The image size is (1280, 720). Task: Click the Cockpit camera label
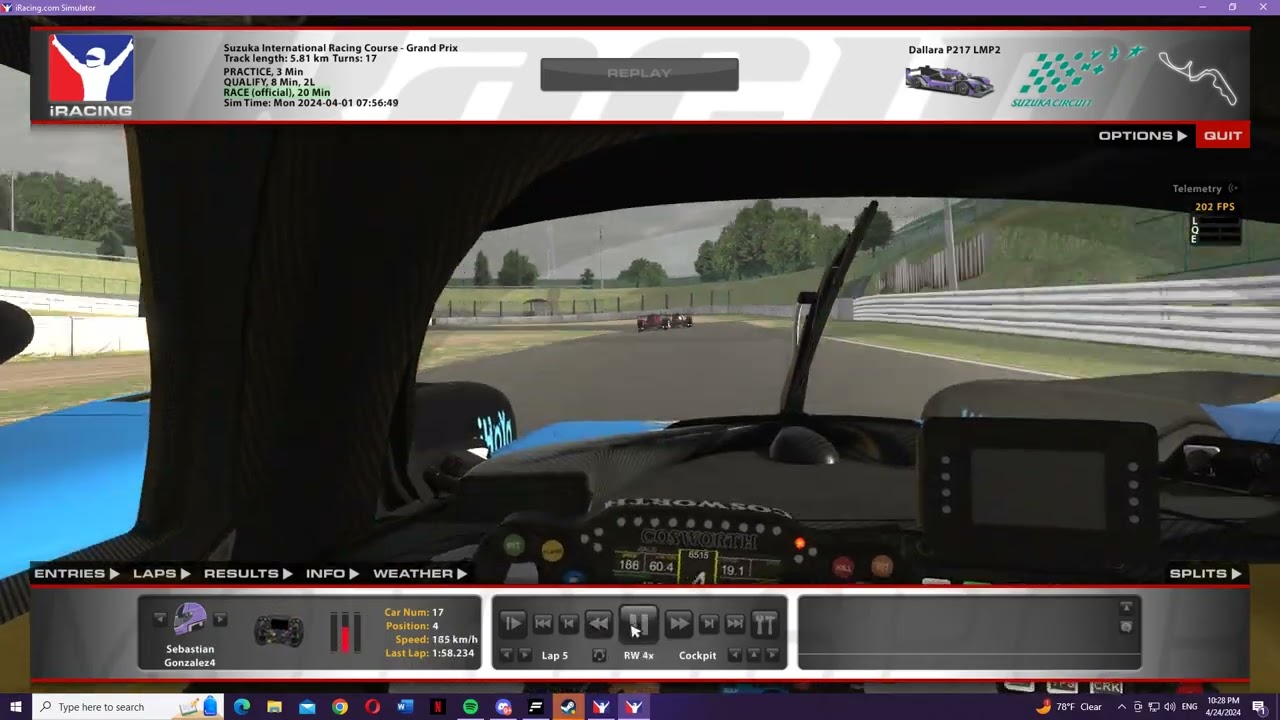697,656
